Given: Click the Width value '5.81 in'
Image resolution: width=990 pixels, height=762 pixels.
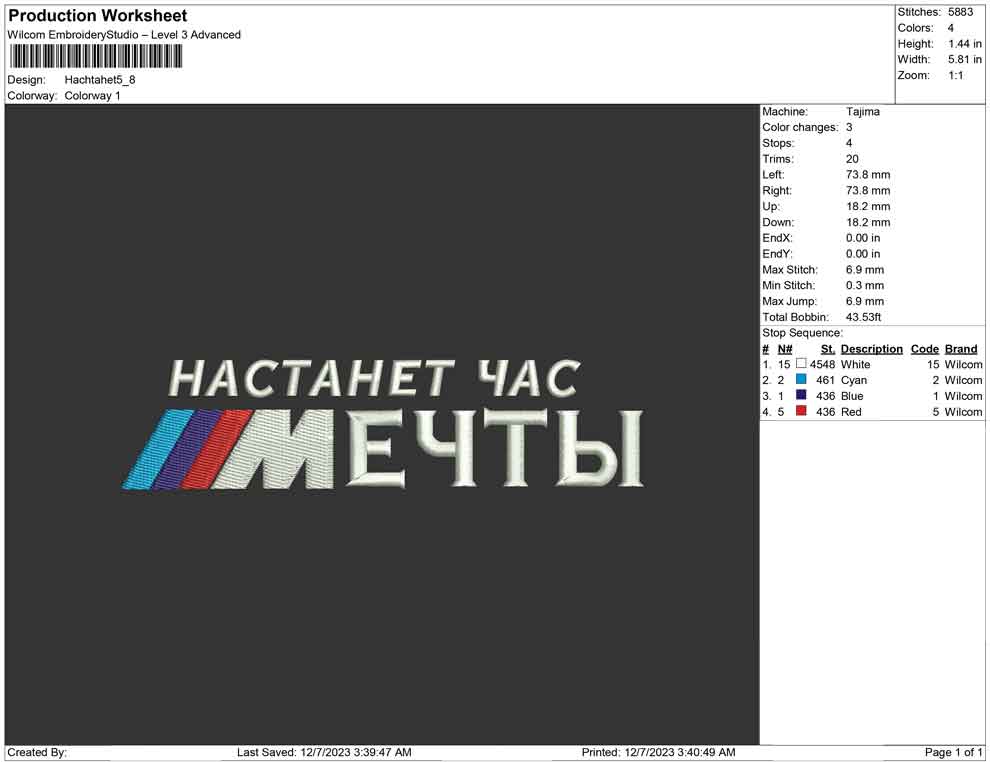Looking at the screenshot, I should coord(965,59).
